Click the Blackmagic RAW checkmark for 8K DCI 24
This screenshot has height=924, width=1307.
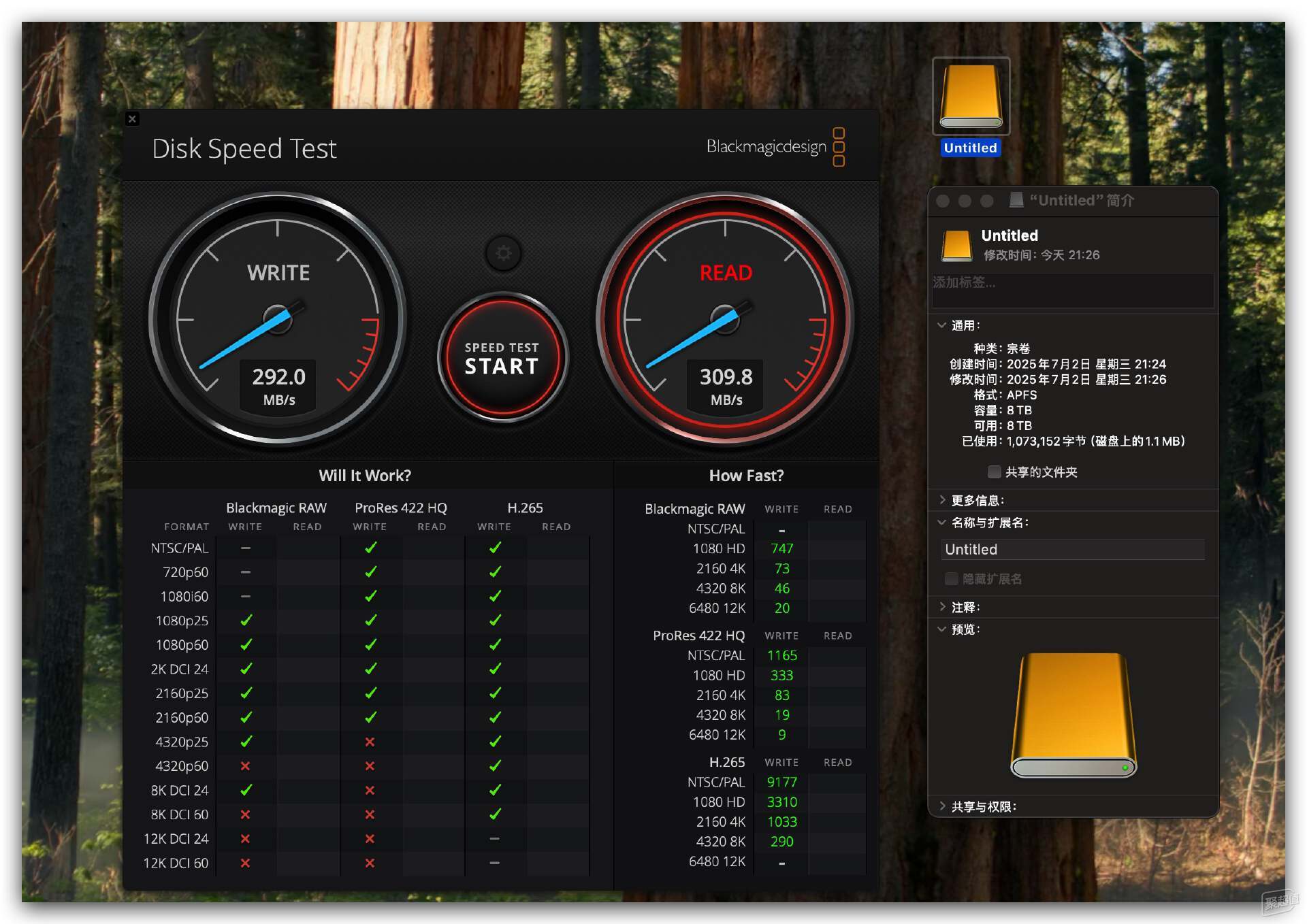pyautogui.click(x=246, y=790)
